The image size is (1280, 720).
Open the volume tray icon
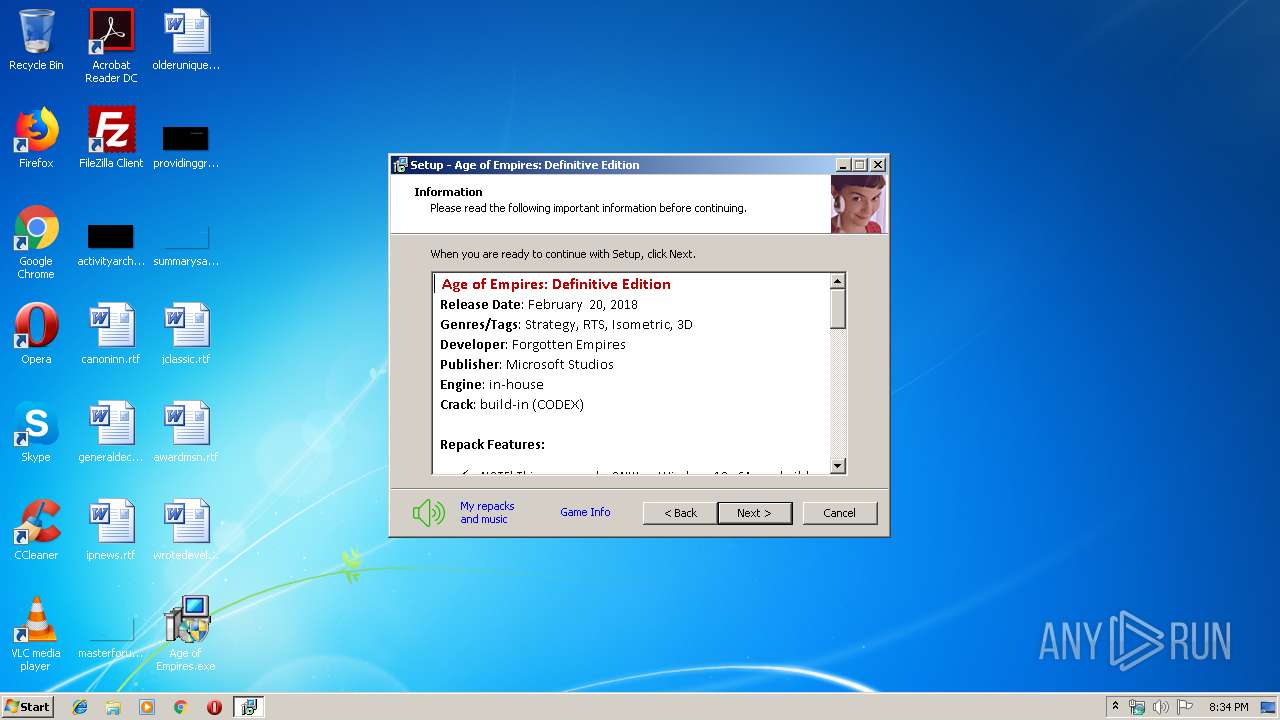tap(1161, 707)
